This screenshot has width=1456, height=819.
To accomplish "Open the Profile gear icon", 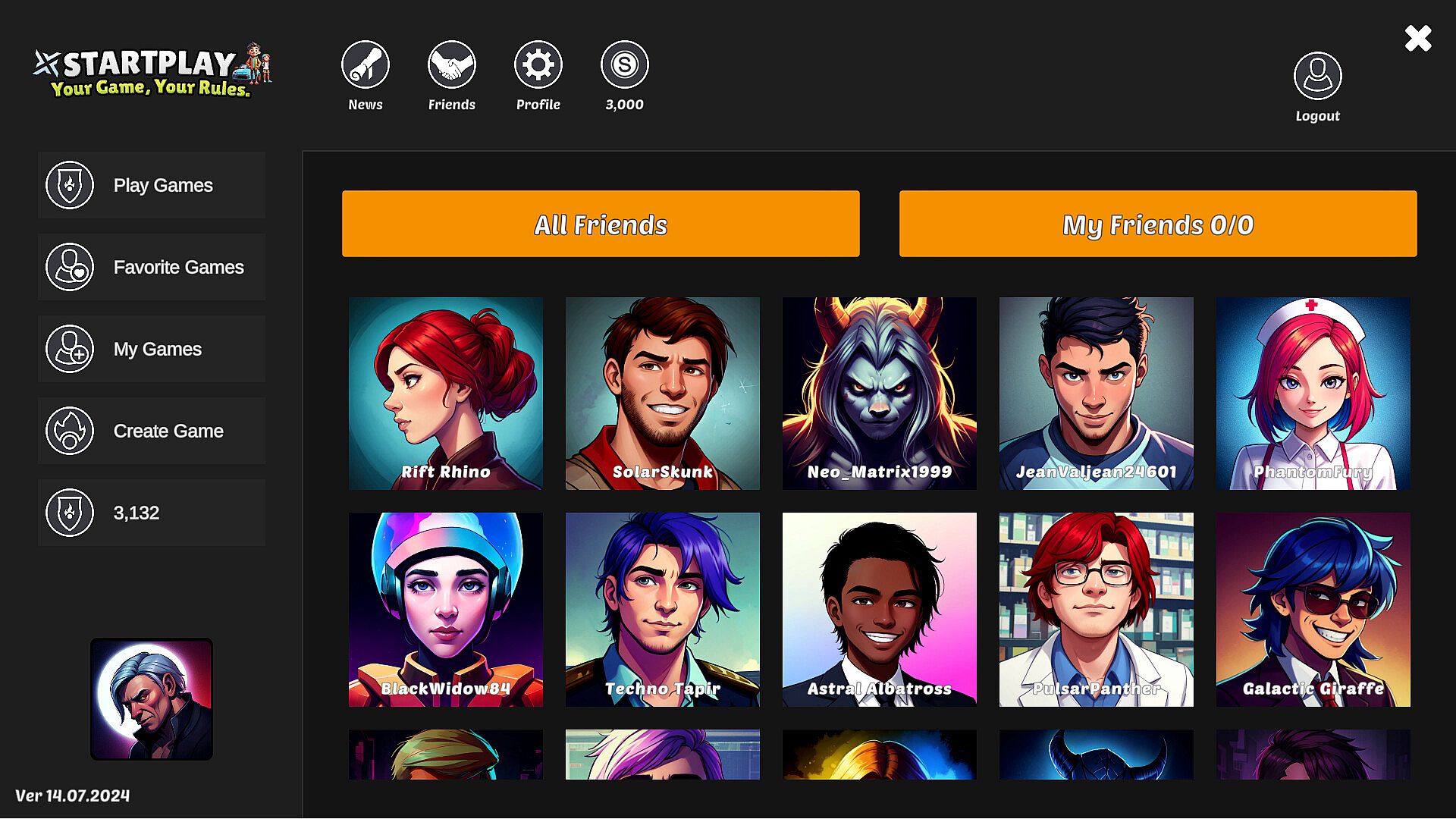I will (538, 65).
